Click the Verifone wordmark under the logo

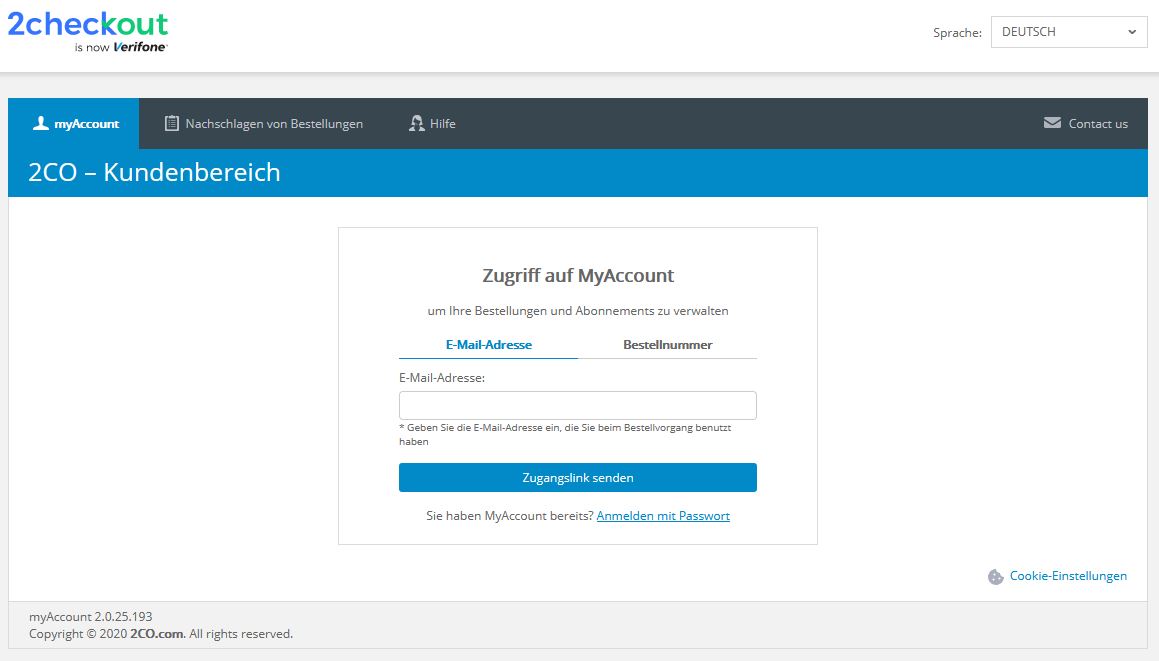tap(140, 47)
